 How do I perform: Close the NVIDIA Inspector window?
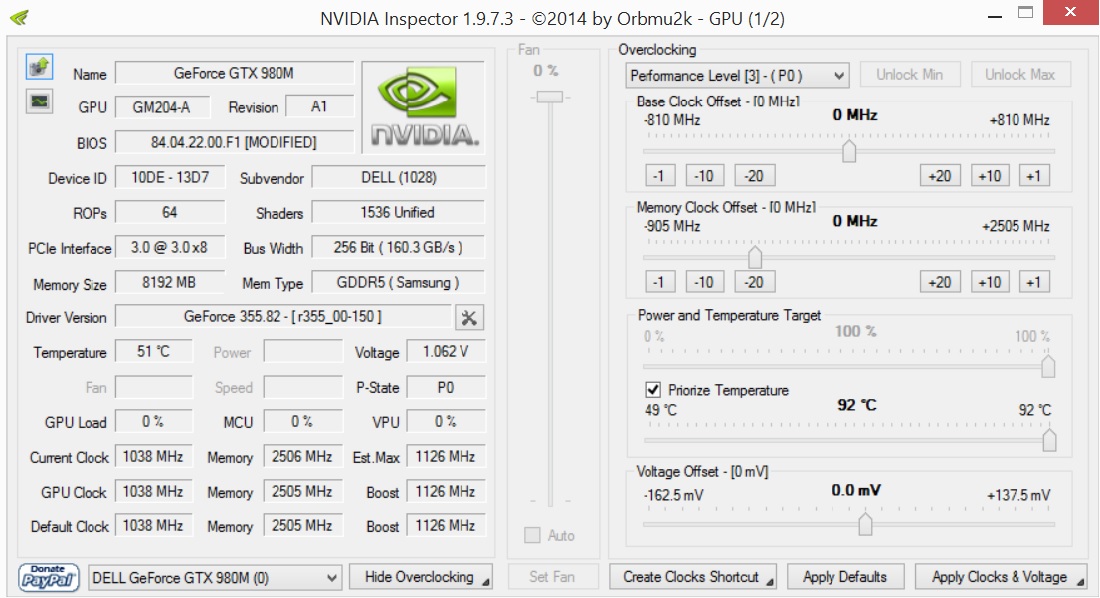(1070, 13)
